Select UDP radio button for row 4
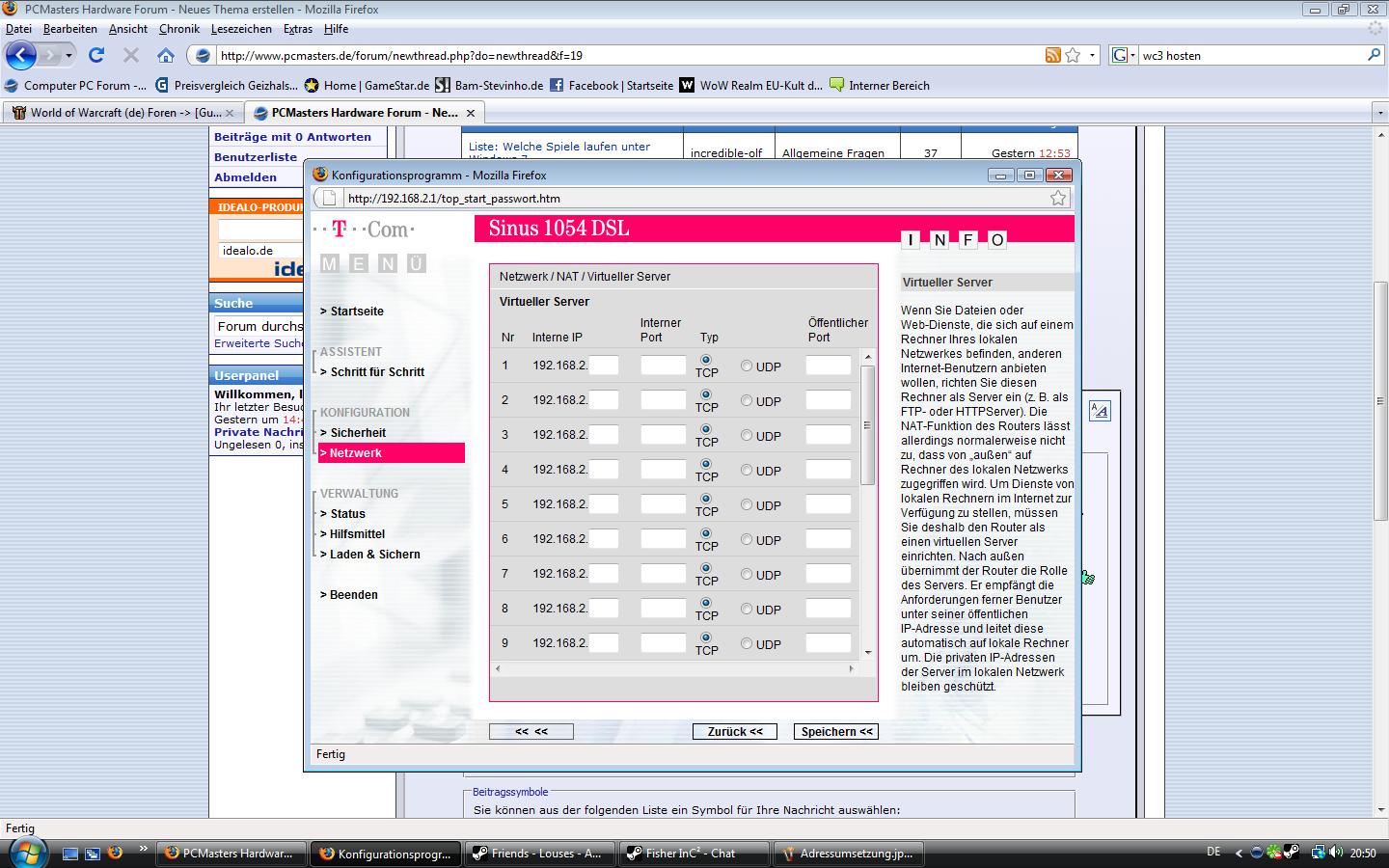 (747, 471)
